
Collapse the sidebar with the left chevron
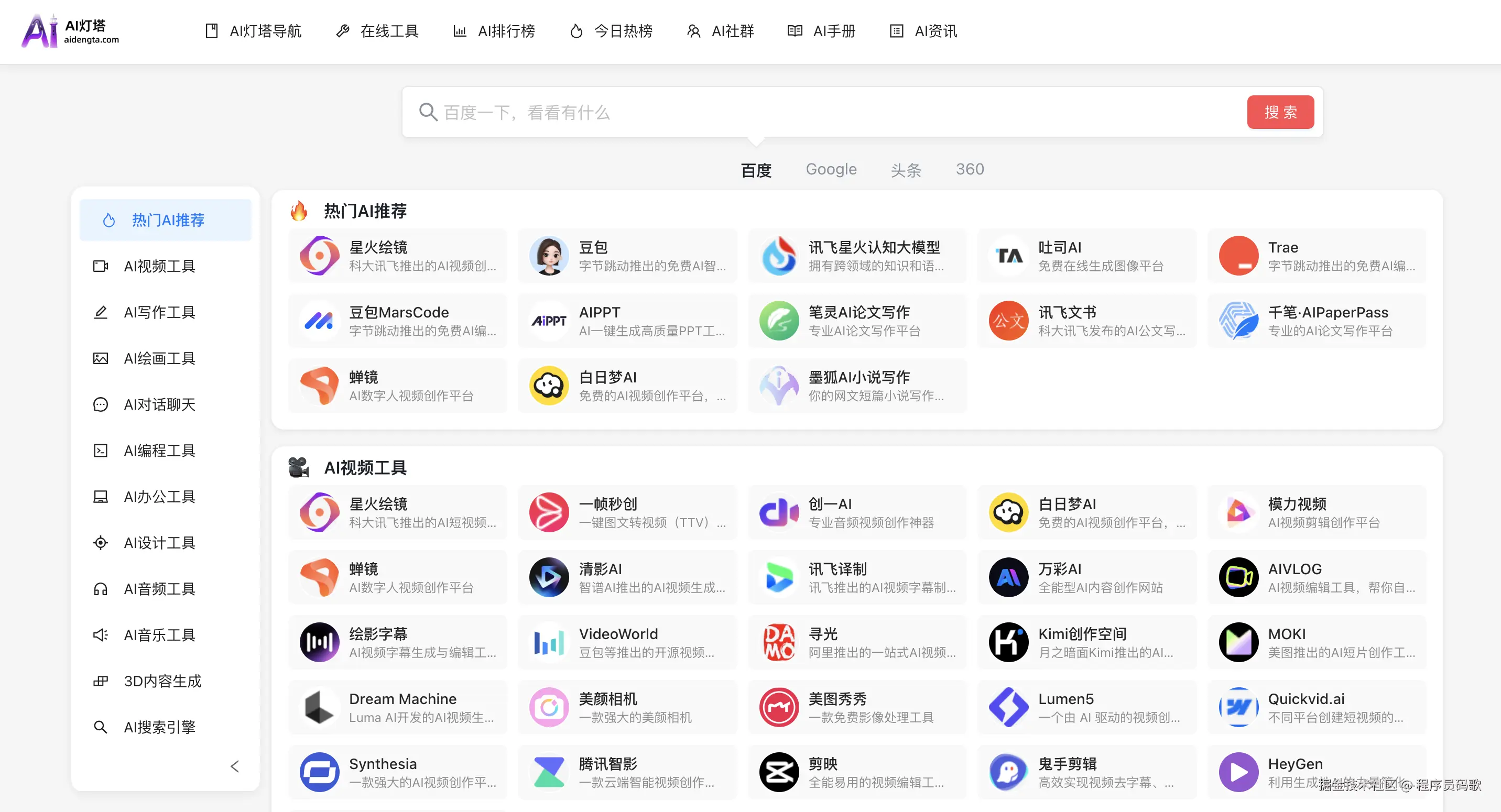click(235, 766)
